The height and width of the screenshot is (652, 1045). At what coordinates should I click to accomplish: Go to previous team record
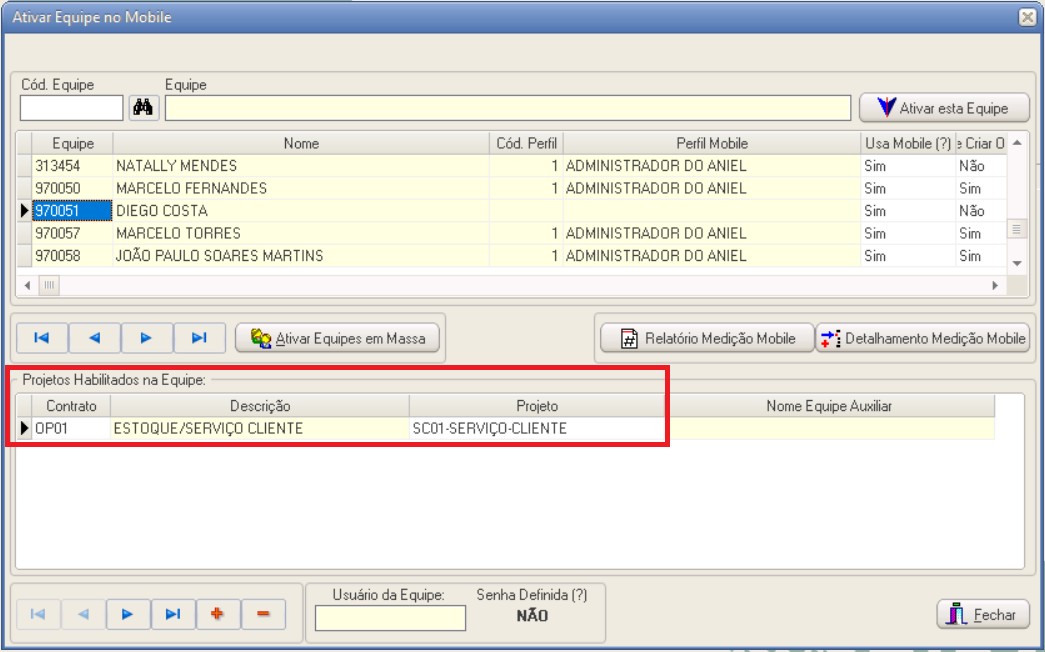(x=94, y=338)
